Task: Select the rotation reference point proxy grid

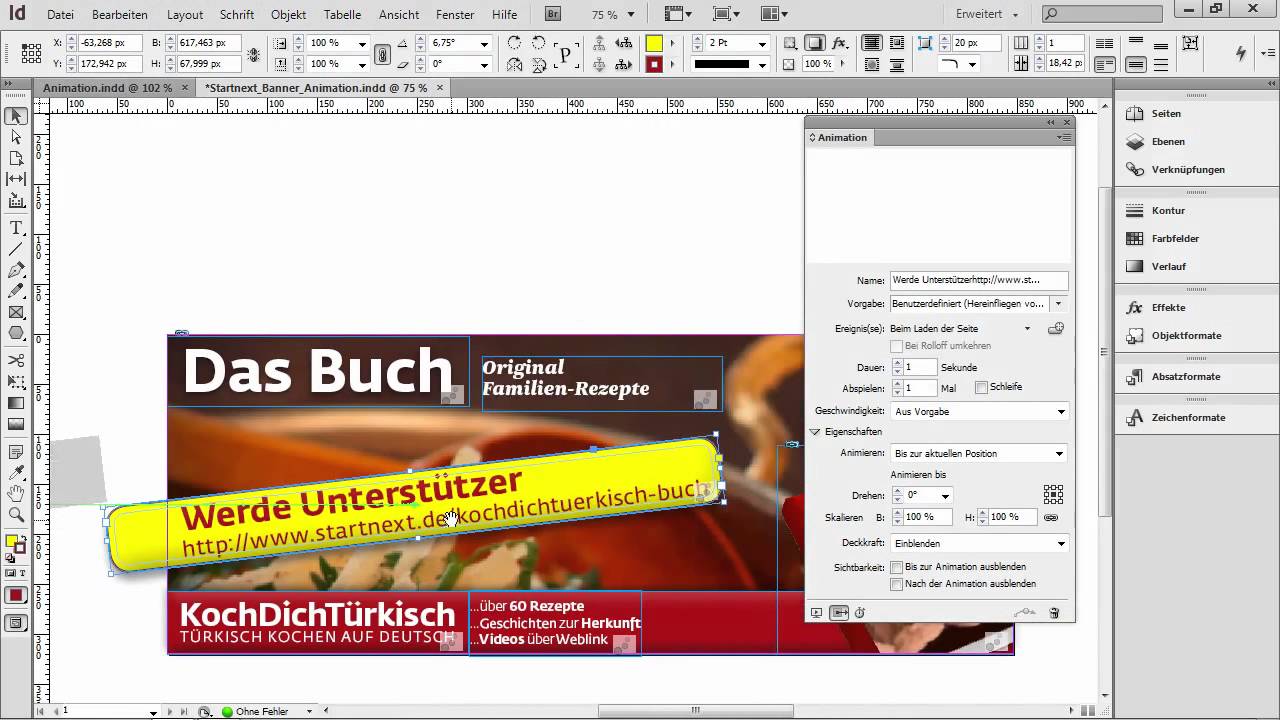Action: (x=1053, y=494)
